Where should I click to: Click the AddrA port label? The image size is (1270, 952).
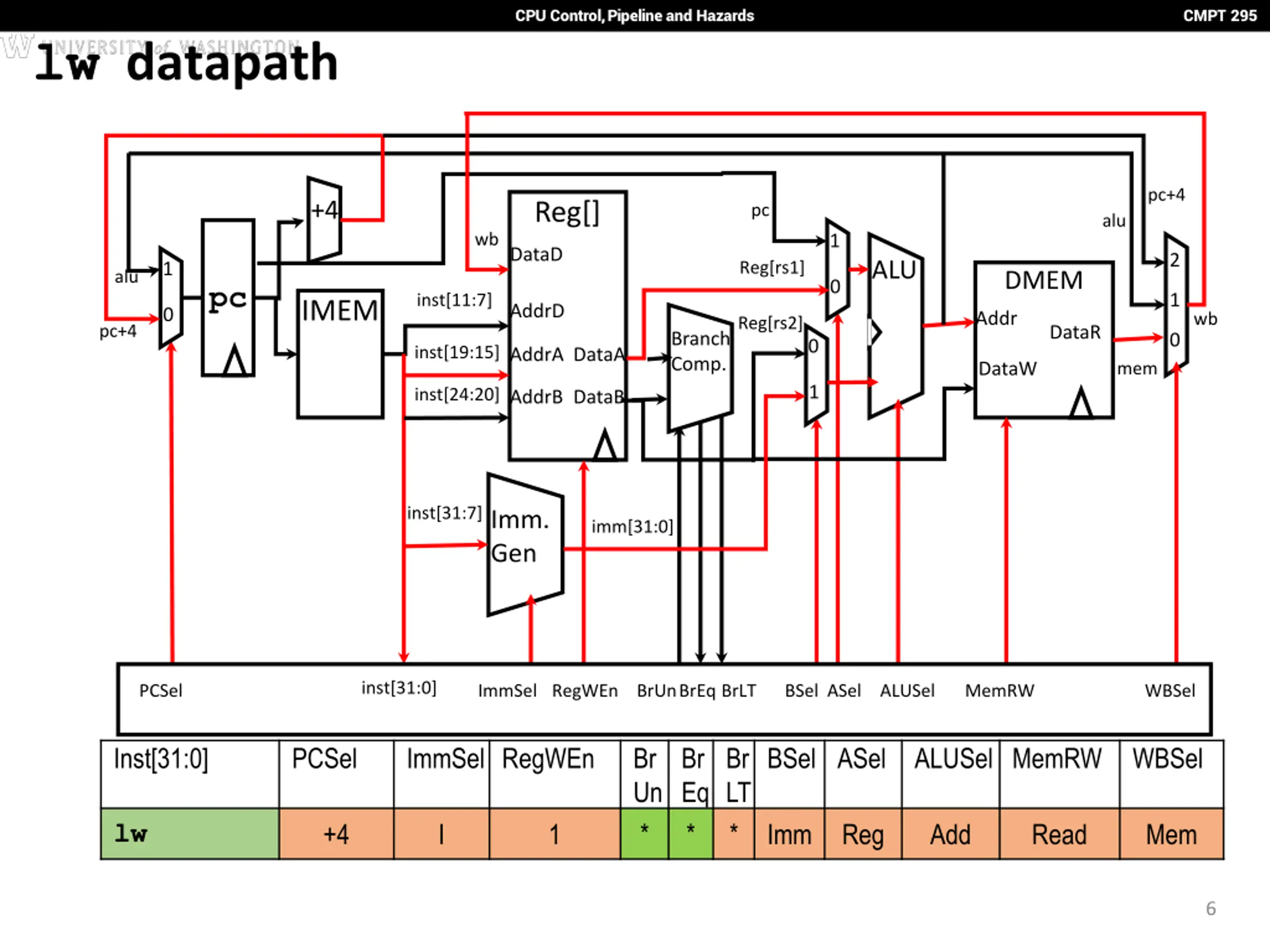point(537,354)
